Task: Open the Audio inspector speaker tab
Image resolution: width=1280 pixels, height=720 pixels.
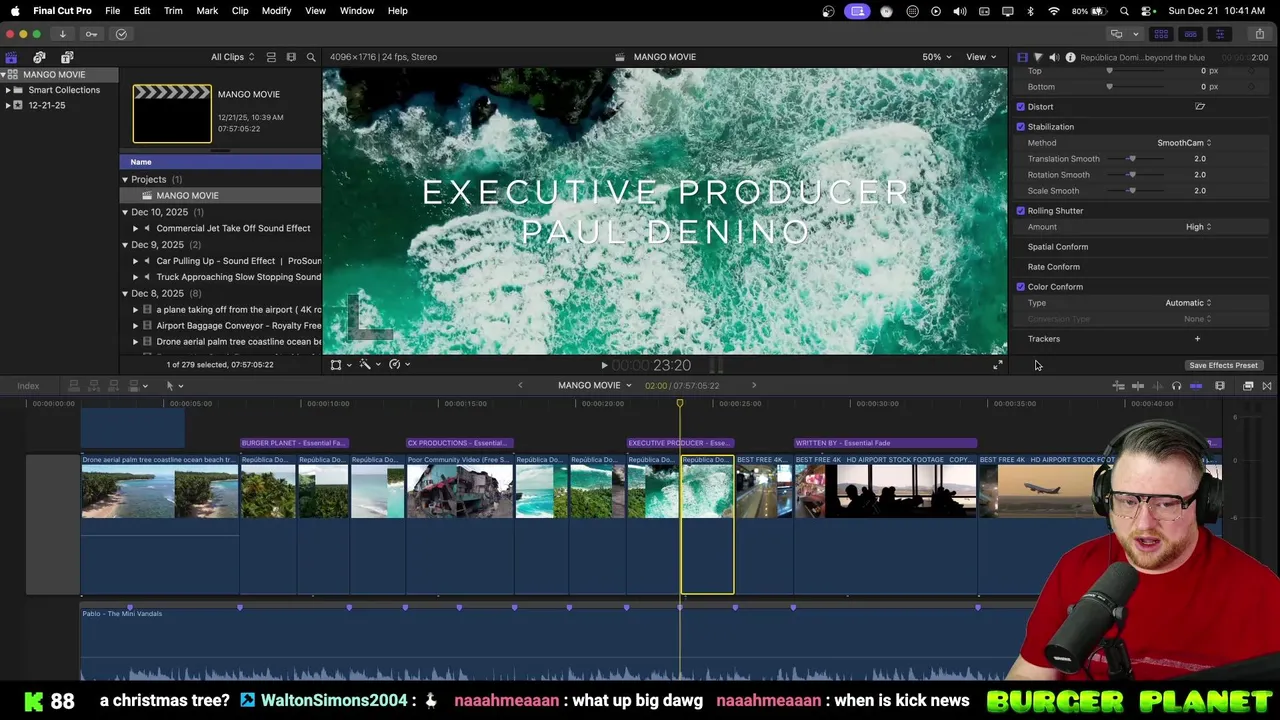Action: (1054, 57)
